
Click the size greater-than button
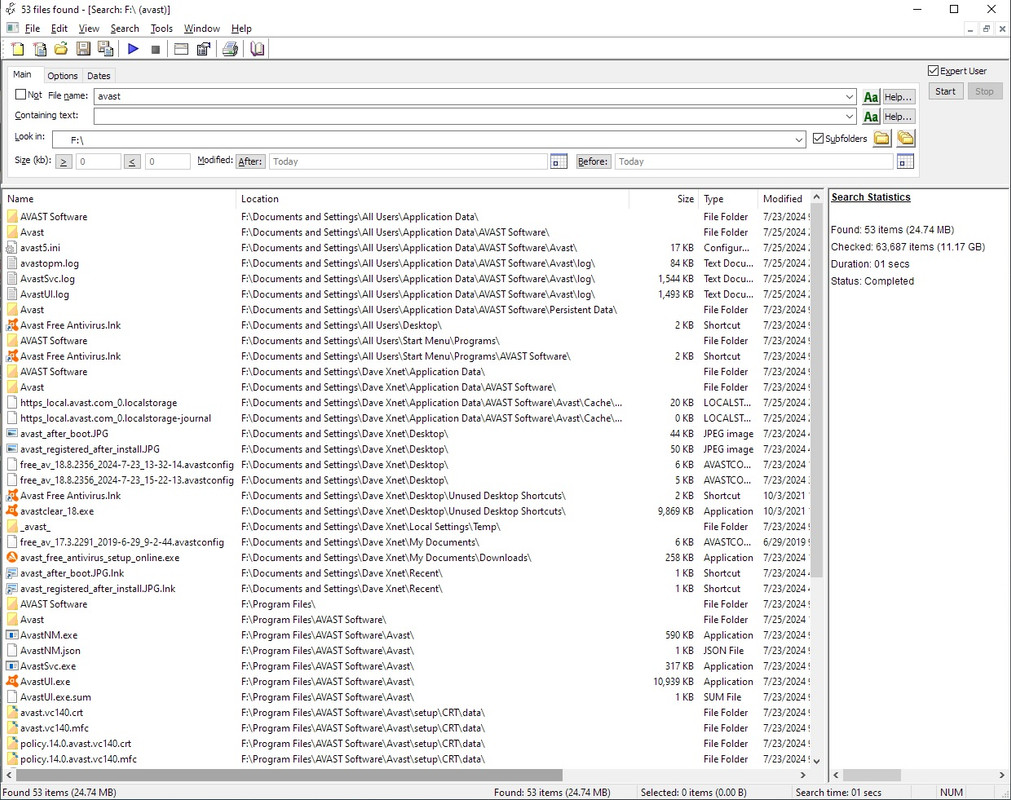63,162
